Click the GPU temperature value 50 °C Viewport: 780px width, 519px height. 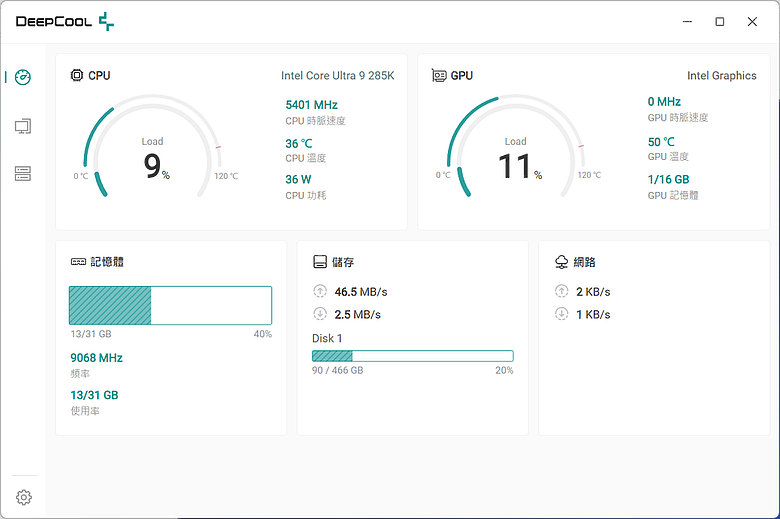[x=661, y=142]
